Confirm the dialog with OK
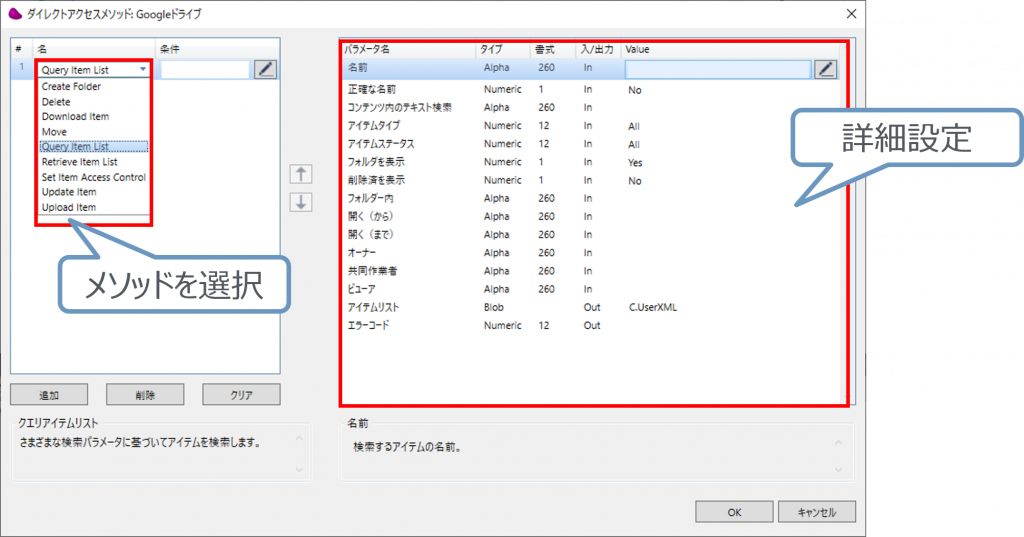The image size is (1024, 537). point(734,512)
